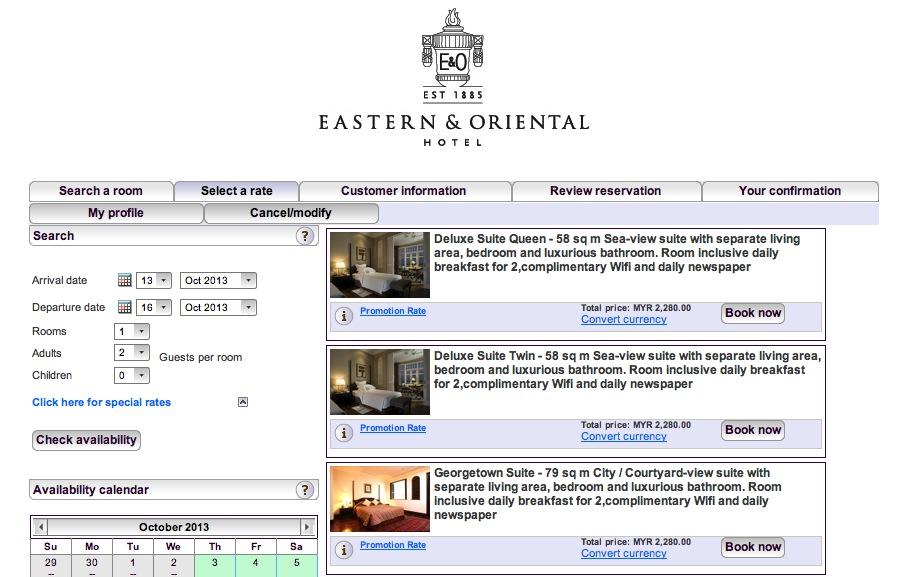Click the Eastern & Oriental Hotel logo

[454, 77]
